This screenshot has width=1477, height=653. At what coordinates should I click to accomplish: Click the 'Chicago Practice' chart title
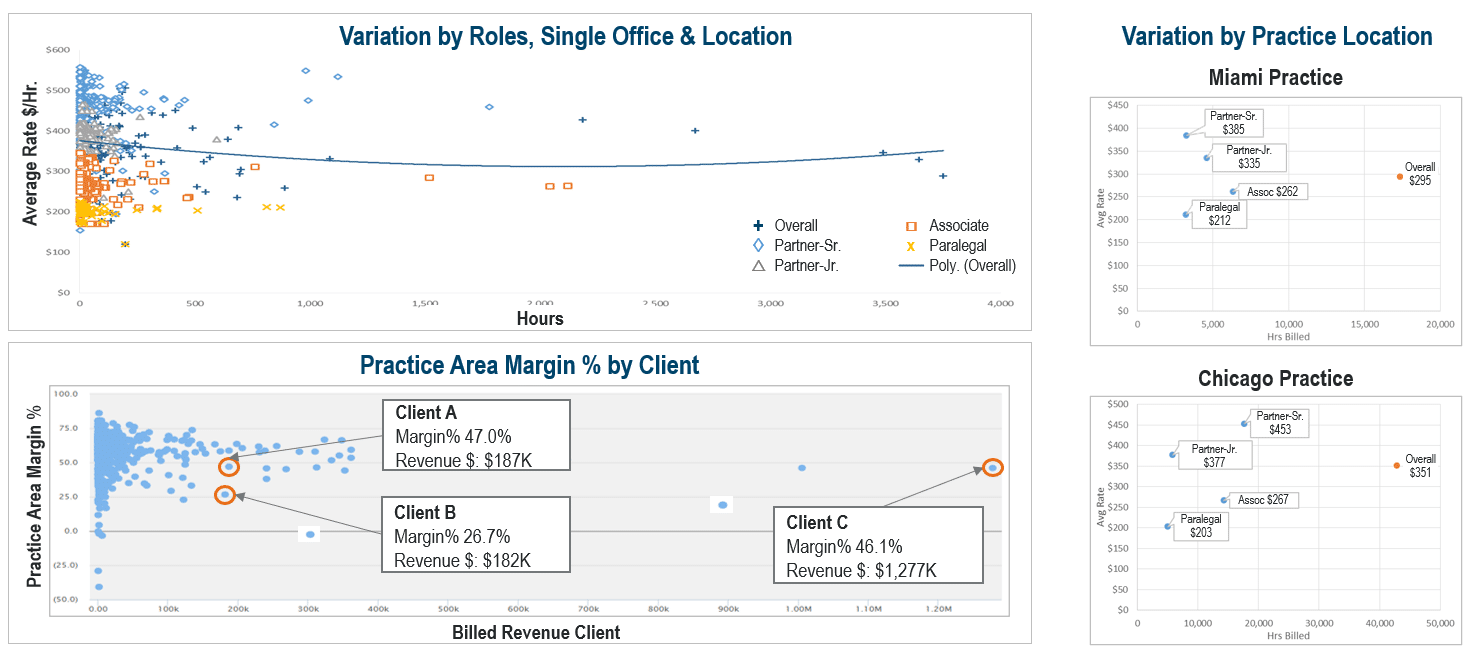(x=1275, y=379)
